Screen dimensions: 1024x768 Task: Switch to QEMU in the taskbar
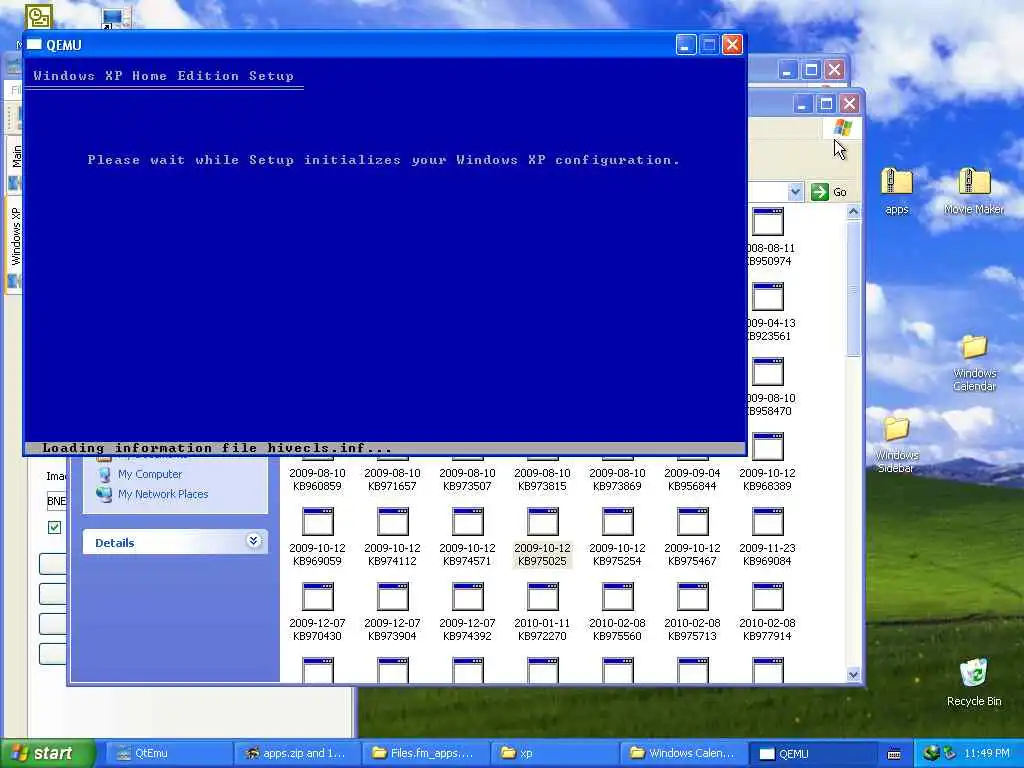(x=811, y=754)
